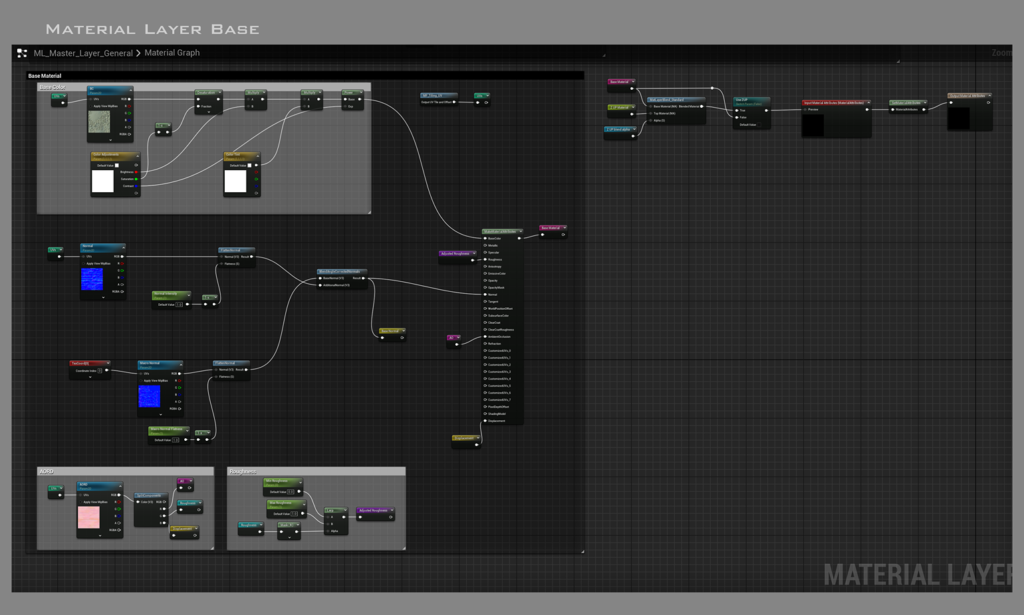Toggle Default Value on the Use EOP switch node
1024x615 pixels.
point(759,125)
